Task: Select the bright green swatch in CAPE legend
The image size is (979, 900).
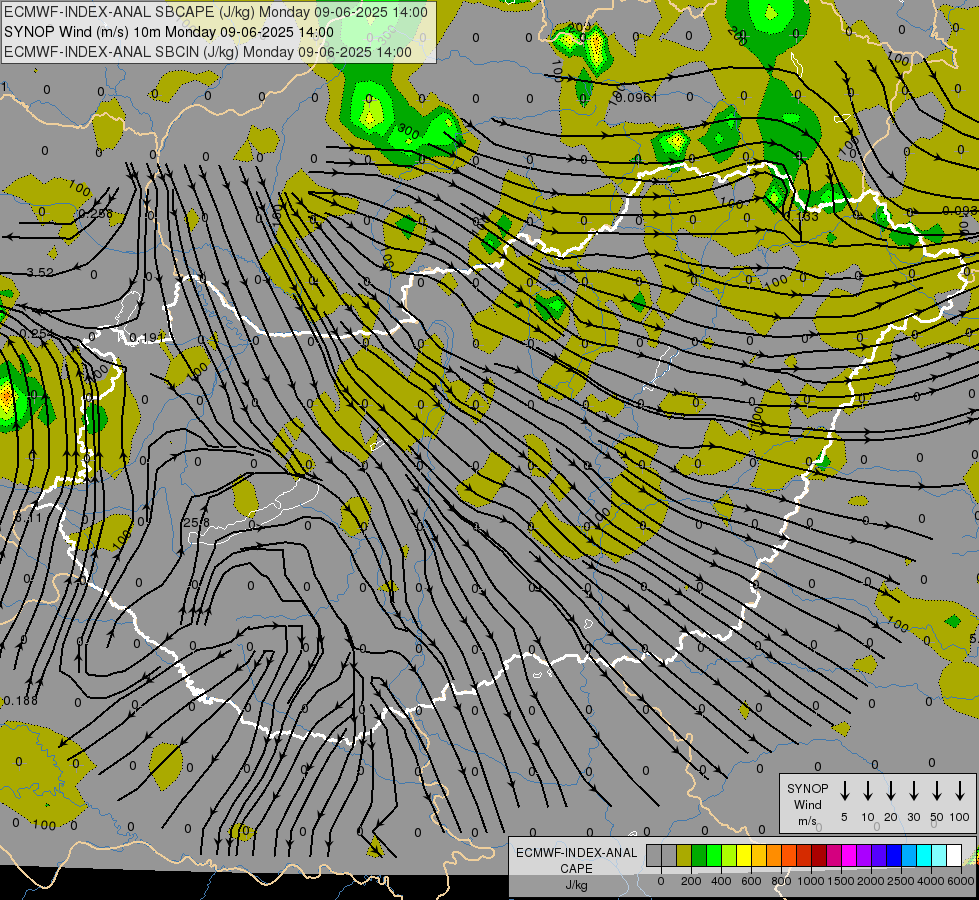Action: tap(714, 855)
